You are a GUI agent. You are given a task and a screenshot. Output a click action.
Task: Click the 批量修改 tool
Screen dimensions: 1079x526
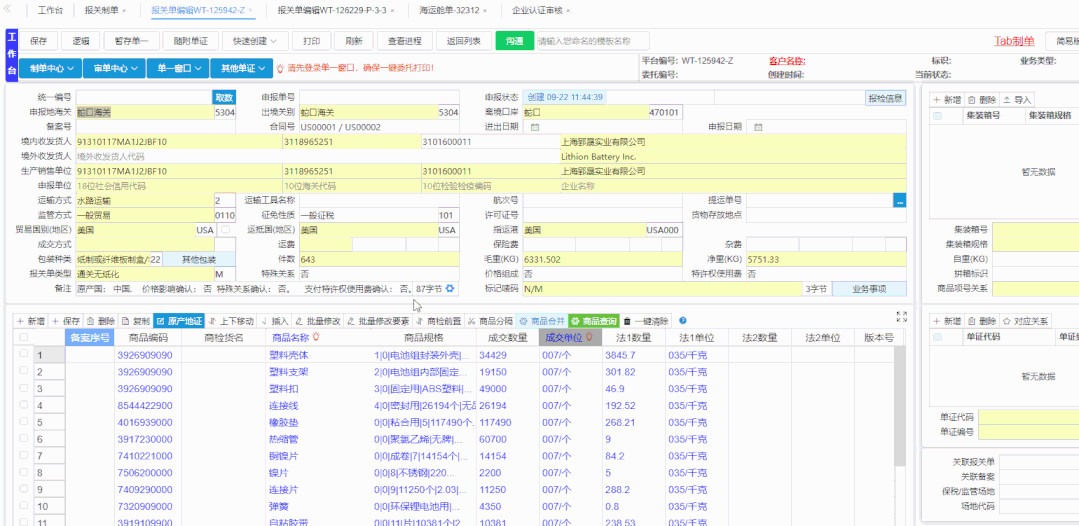pos(318,321)
